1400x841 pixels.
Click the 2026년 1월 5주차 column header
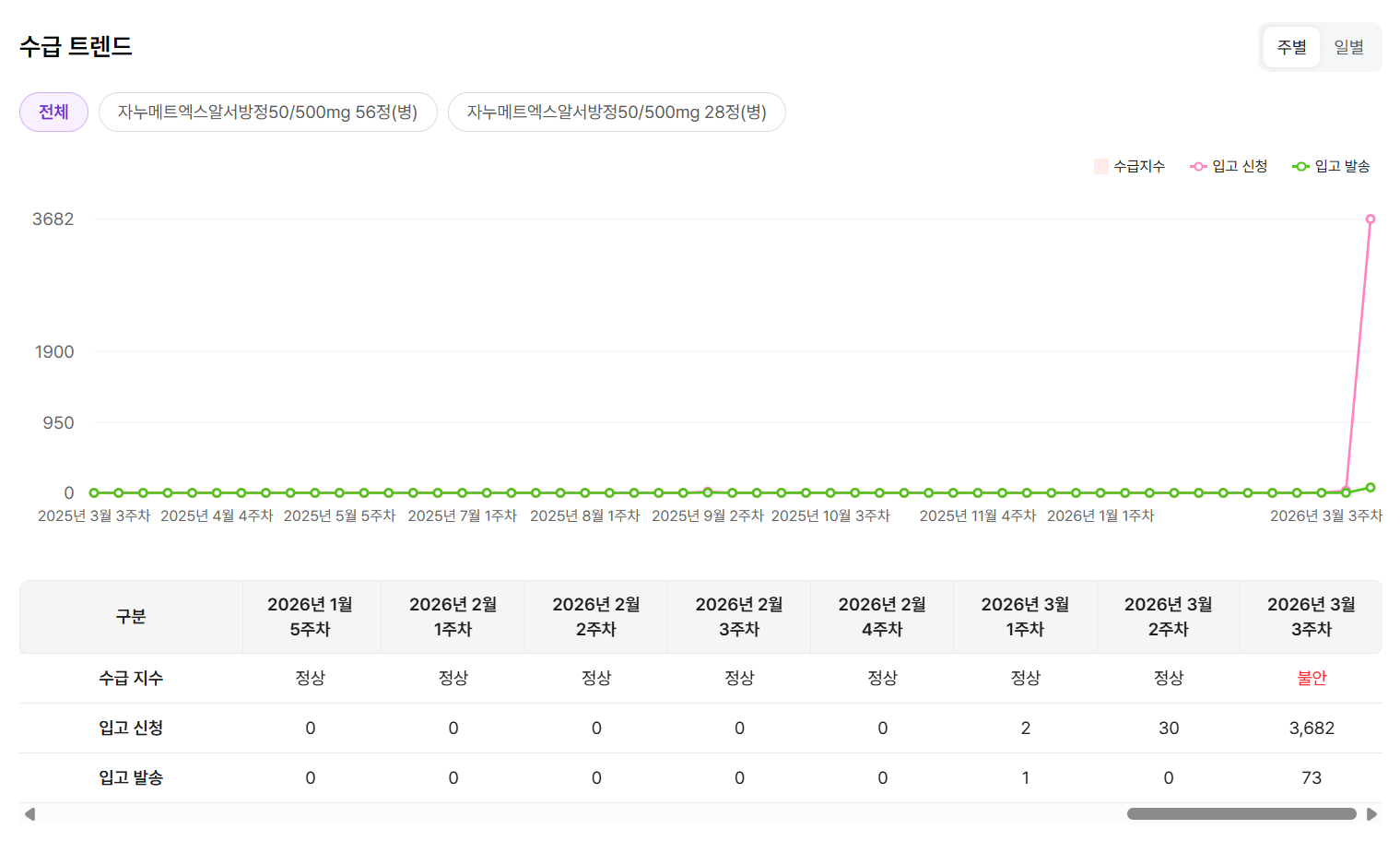311,616
